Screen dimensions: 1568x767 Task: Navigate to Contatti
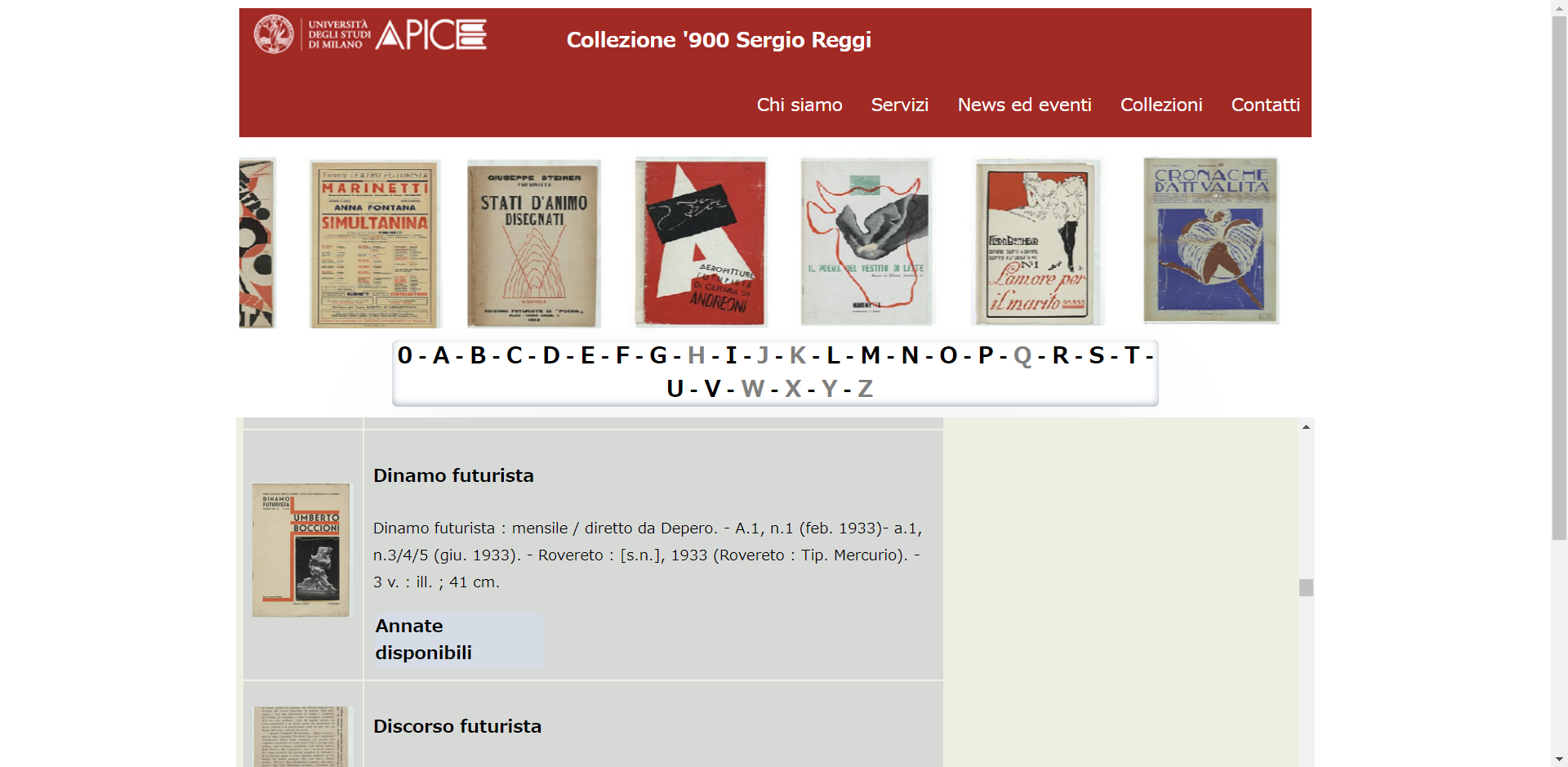[1265, 105]
